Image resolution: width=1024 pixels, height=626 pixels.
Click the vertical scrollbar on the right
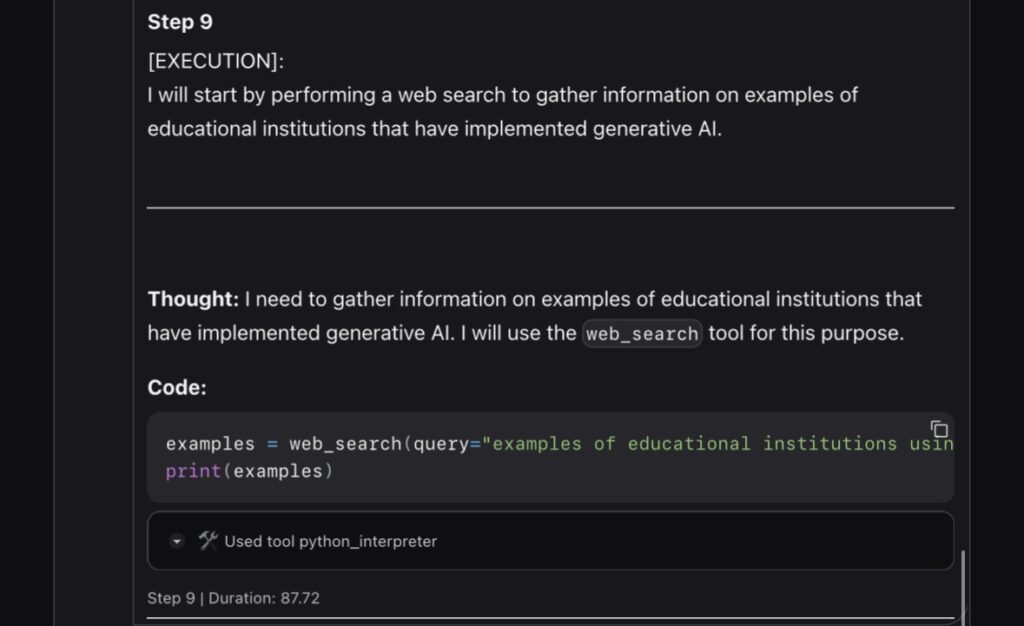click(x=963, y=585)
